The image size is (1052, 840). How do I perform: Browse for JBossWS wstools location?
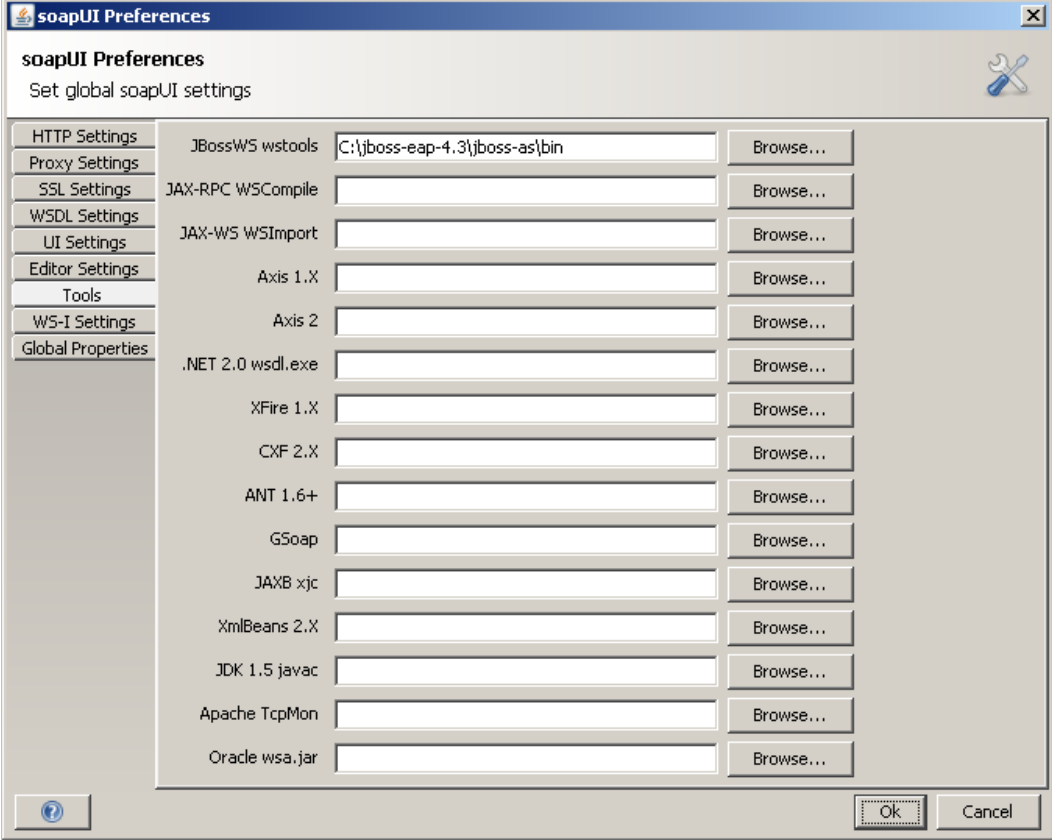pos(790,147)
